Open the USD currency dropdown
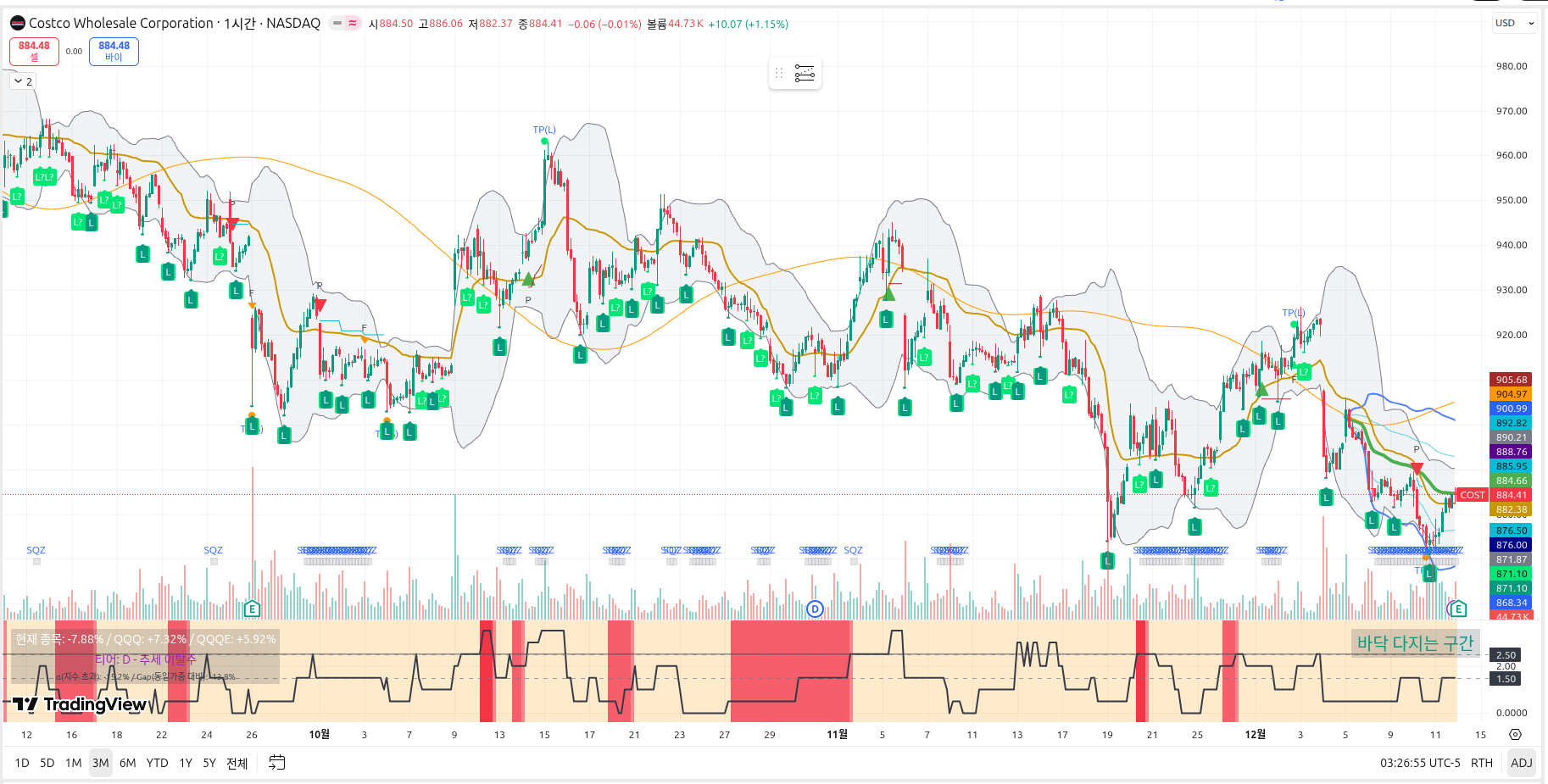Viewport: 1548px width, 784px height. click(x=1514, y=23)
